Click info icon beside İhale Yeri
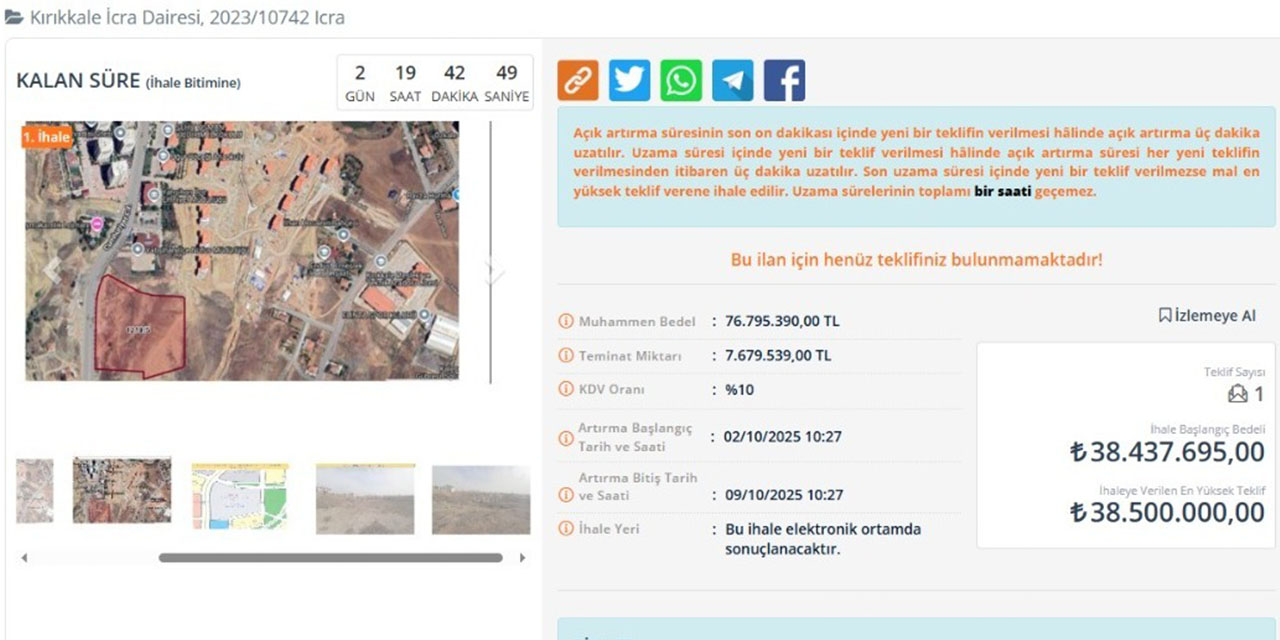1280x640 pixels. tap(566, 529)
